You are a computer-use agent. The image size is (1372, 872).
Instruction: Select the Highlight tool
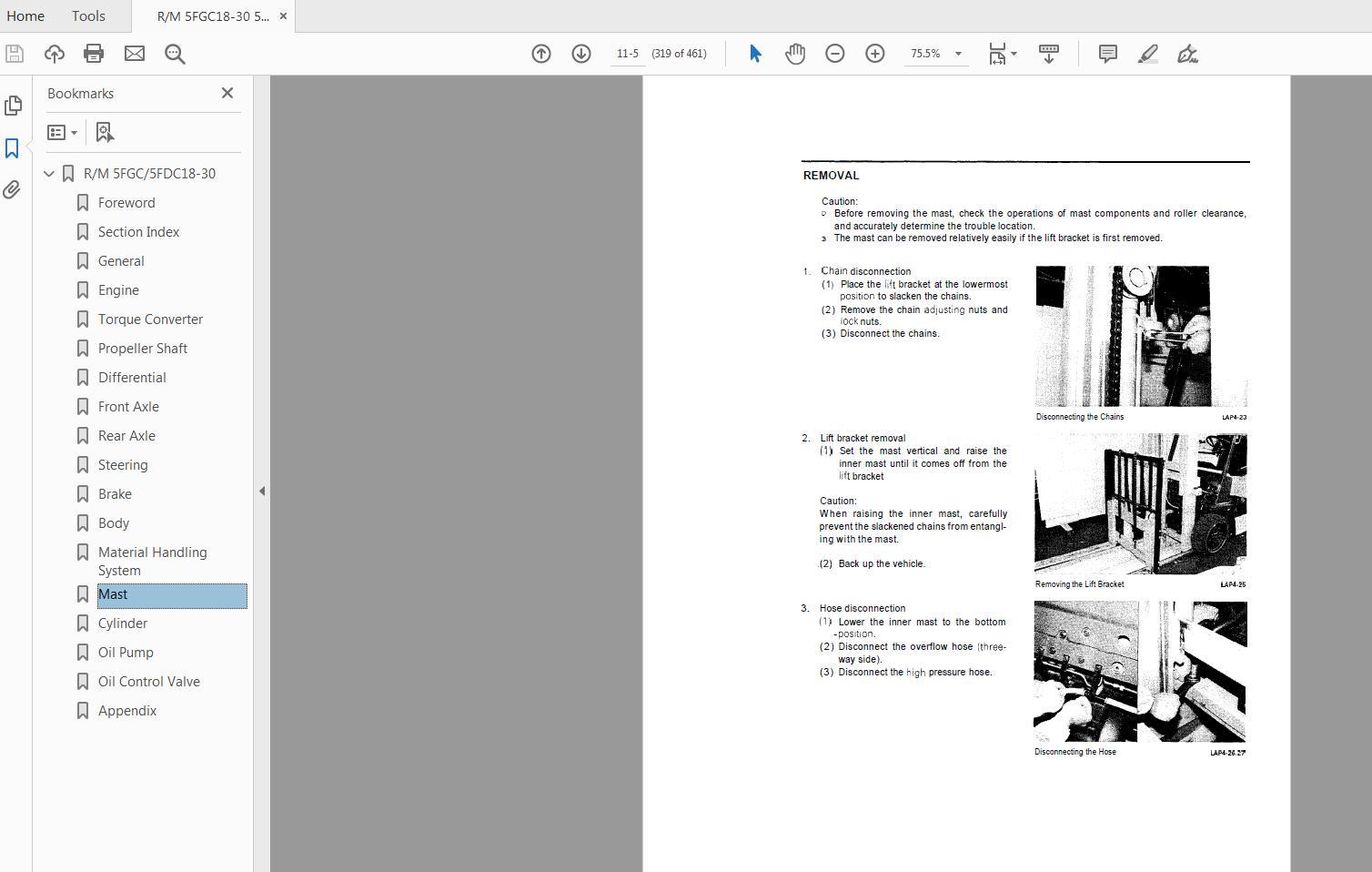click(1147, 54)
